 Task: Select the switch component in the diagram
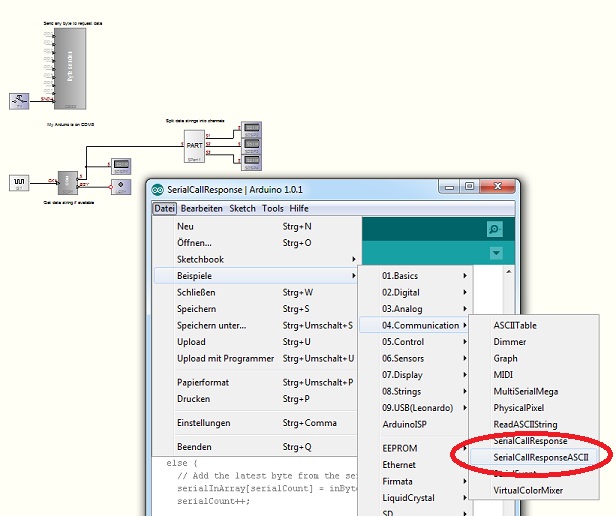[19, 101]
